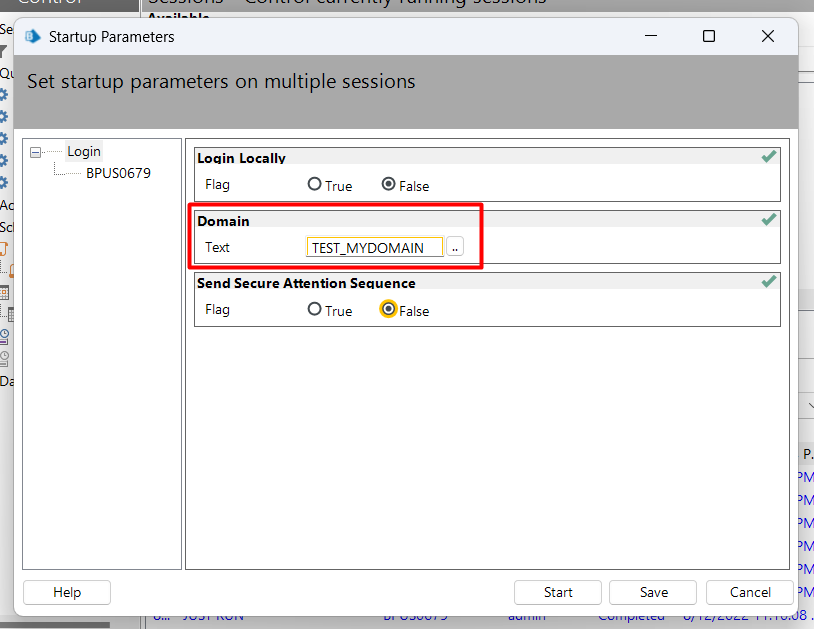The image size is (814, 629).
Task: Open the Domain text expand ellipsis button
Action: pyautogui.click(x=455, y=247)
